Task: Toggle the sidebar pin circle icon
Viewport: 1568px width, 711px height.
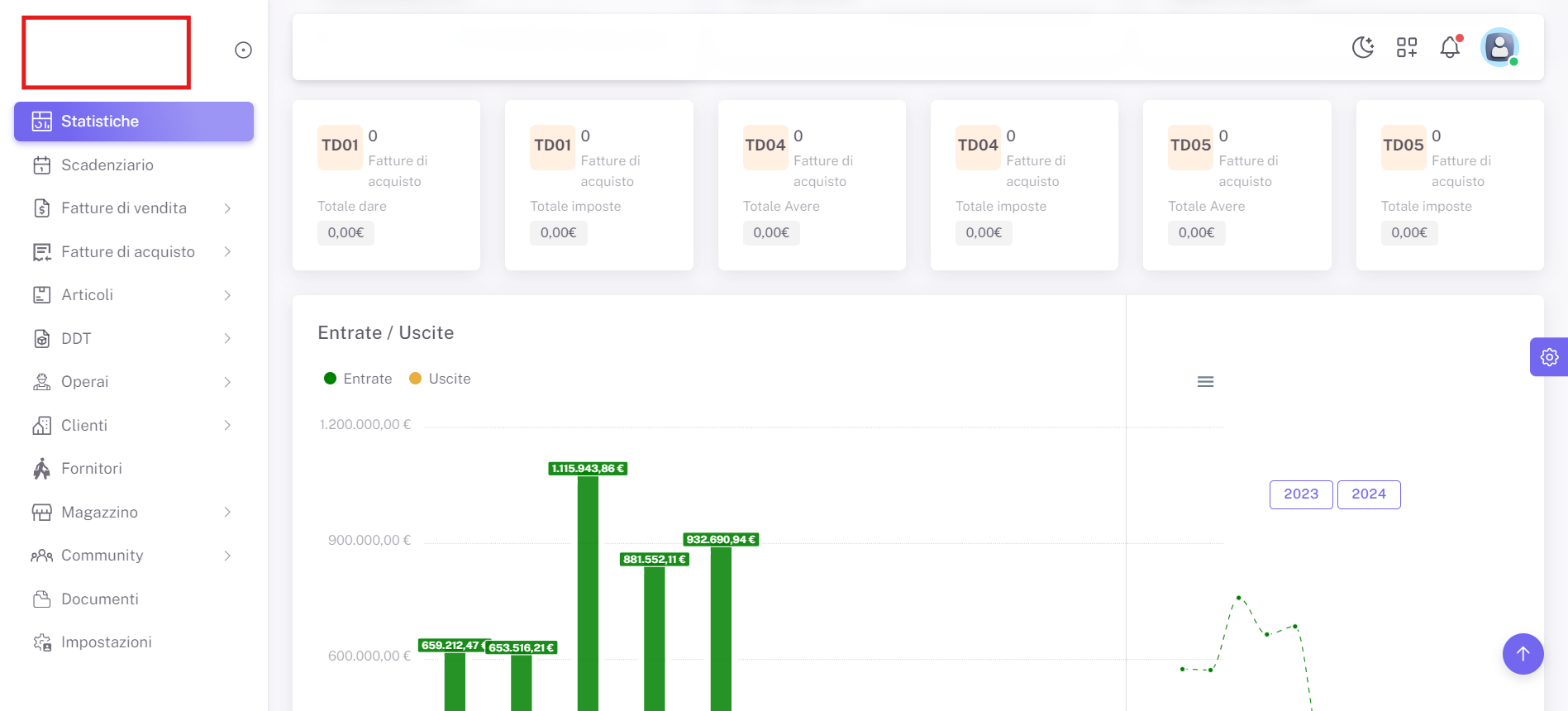Action: [243, 50]
